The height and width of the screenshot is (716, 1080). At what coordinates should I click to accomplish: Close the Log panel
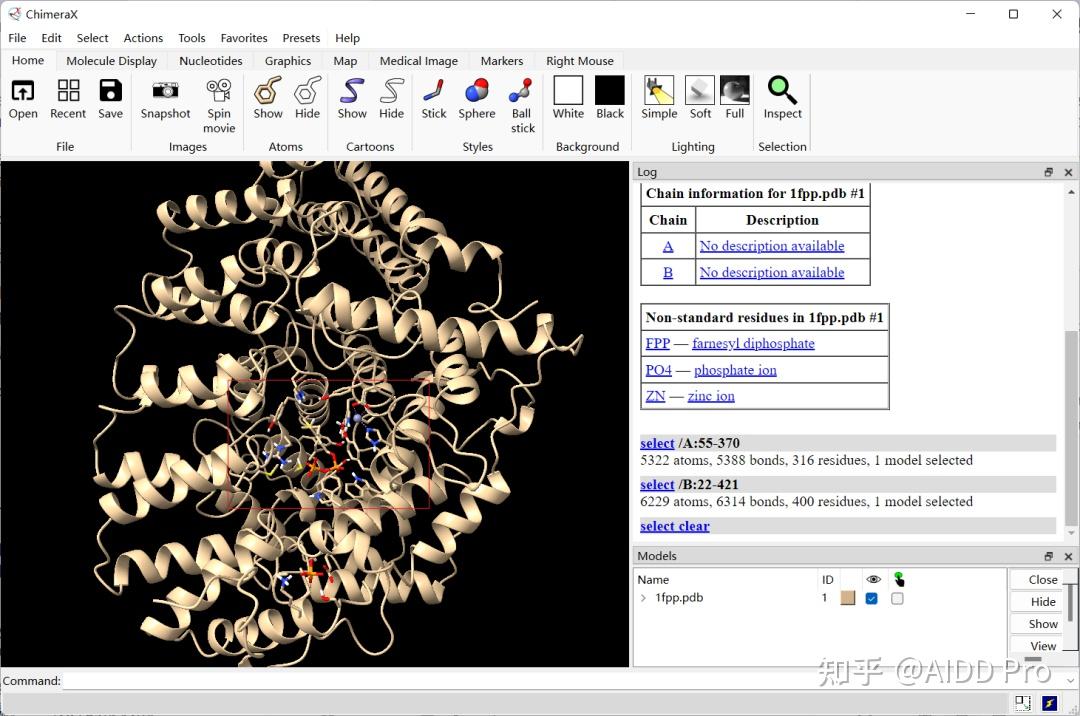pos(1068,172)
